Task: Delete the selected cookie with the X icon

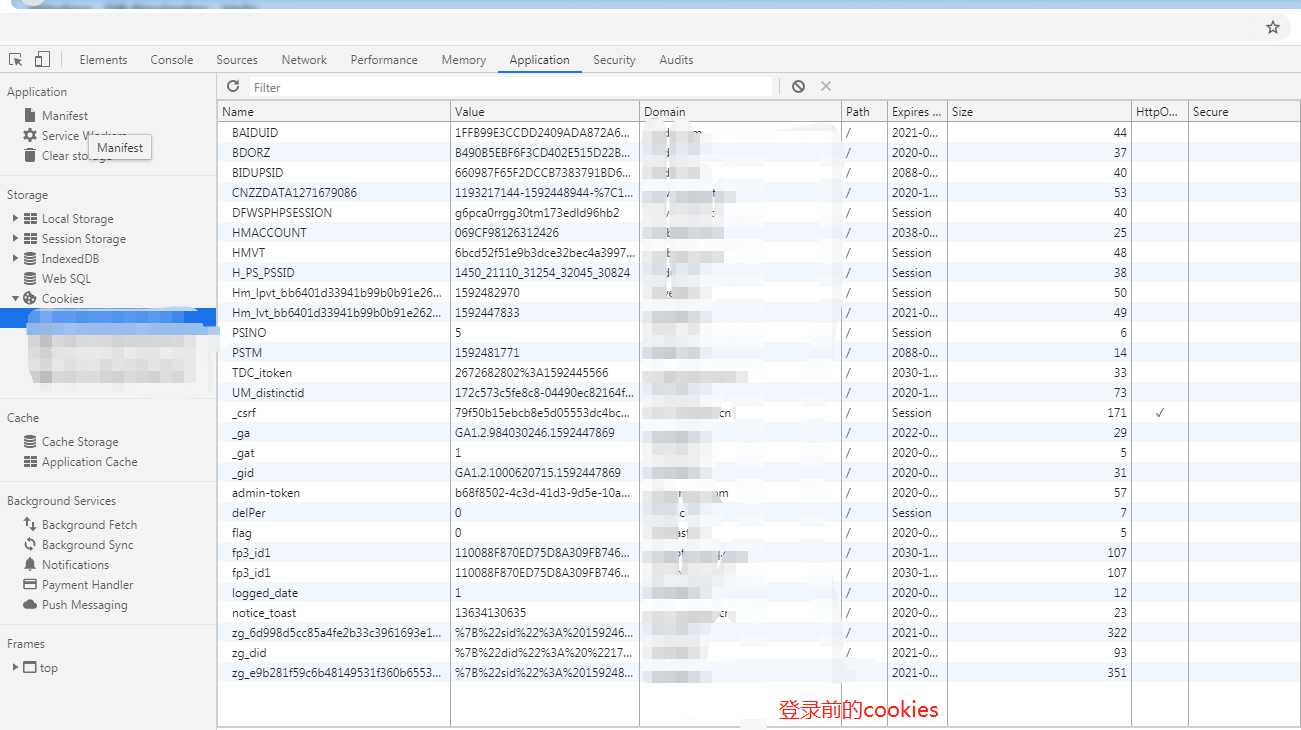Action: click(x=826, y=87)
